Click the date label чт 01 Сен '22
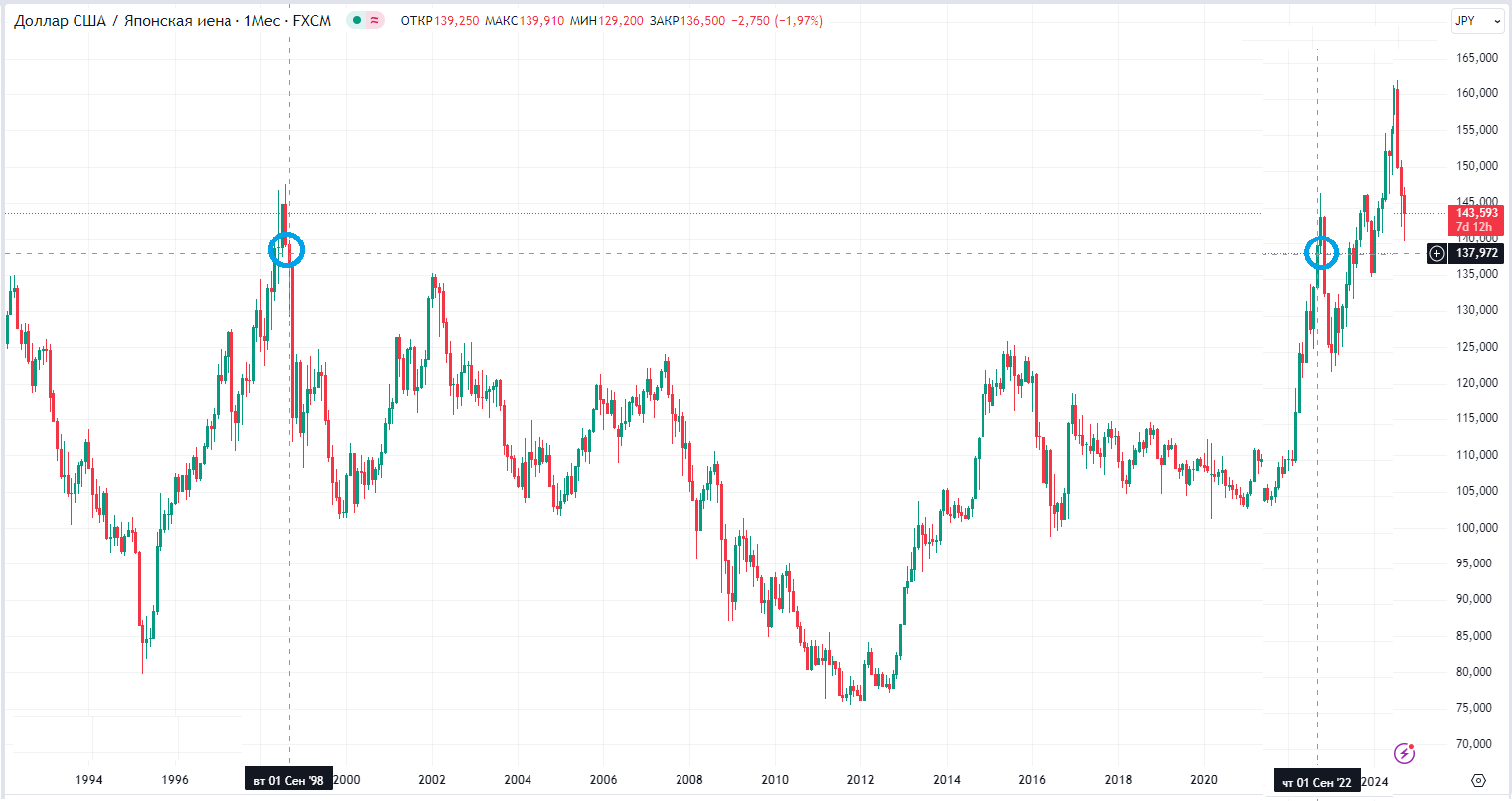Image resolution: width=1512 pixels, height=801 pixels. (1317, 782)
